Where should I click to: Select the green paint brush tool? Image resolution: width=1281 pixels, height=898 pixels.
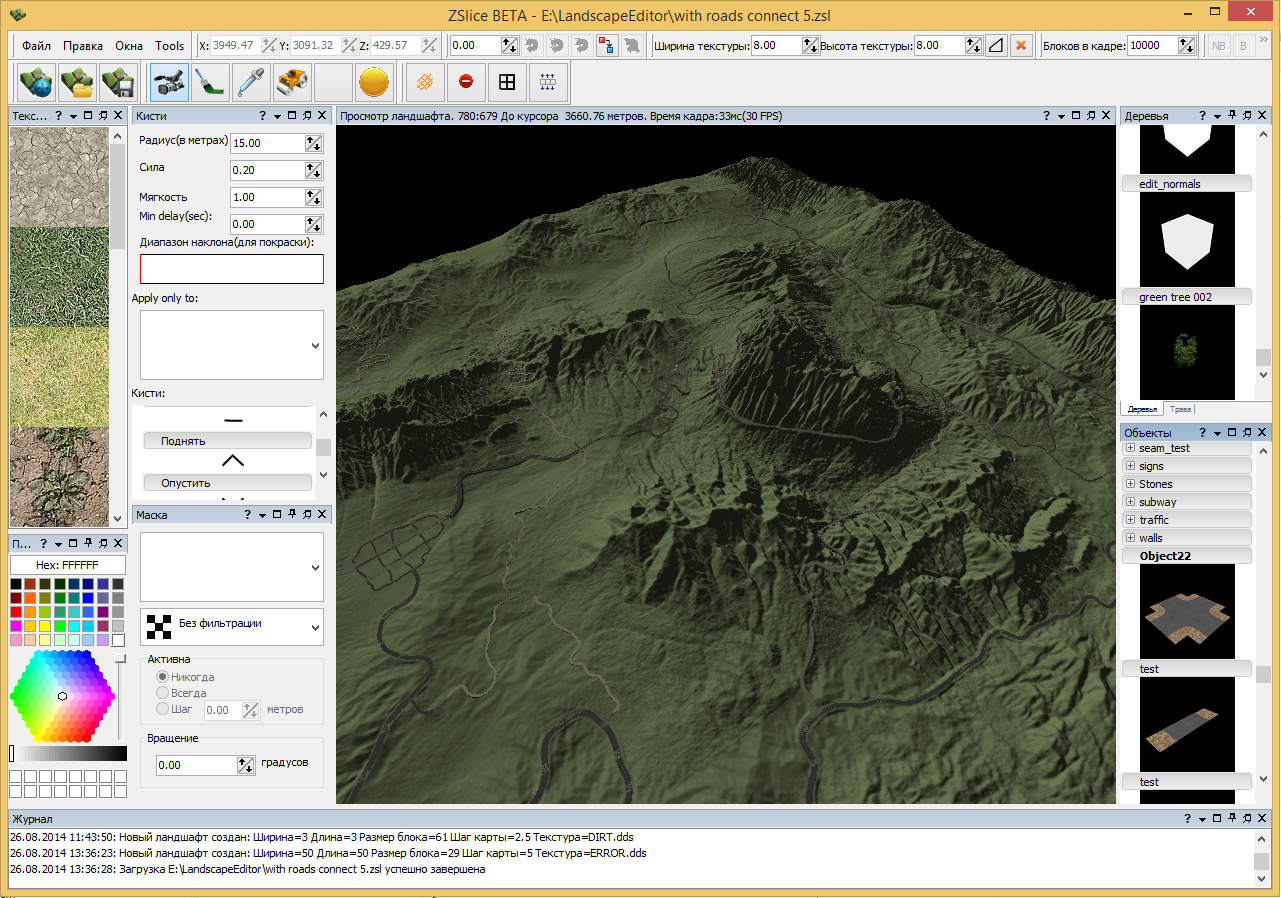pyautogui.click(x=210, y=82)
